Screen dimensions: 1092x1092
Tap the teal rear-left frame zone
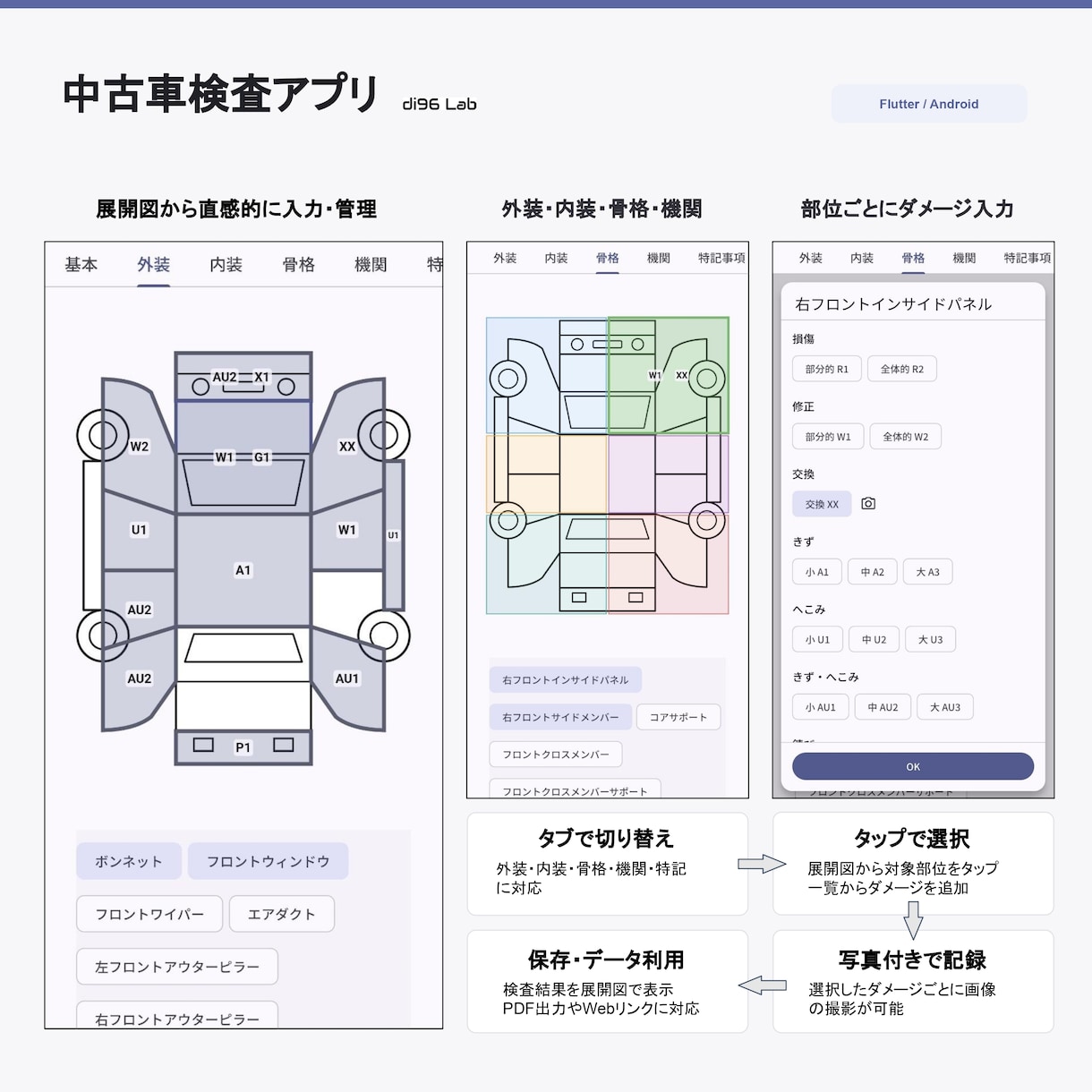click(x=547, y=564)
